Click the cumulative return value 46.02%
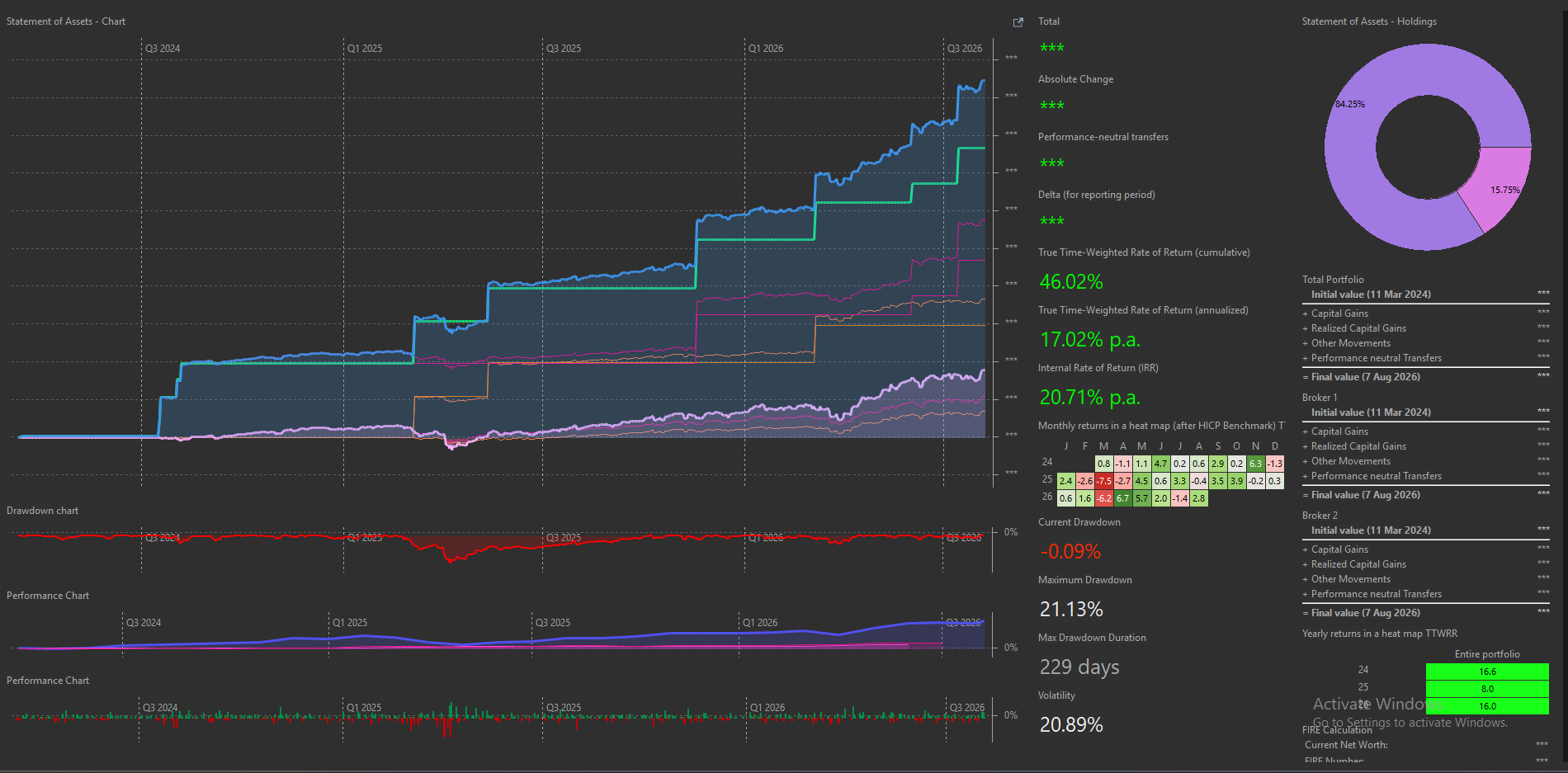Image resolution: width=1568 pixels, height=773 pixels. (1071, 282)
